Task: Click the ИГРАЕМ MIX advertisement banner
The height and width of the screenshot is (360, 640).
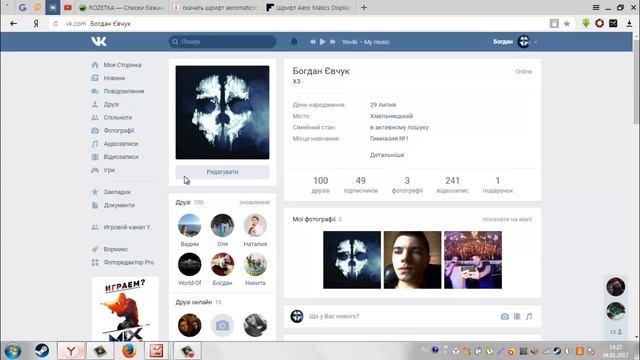Action: [125, 309]
